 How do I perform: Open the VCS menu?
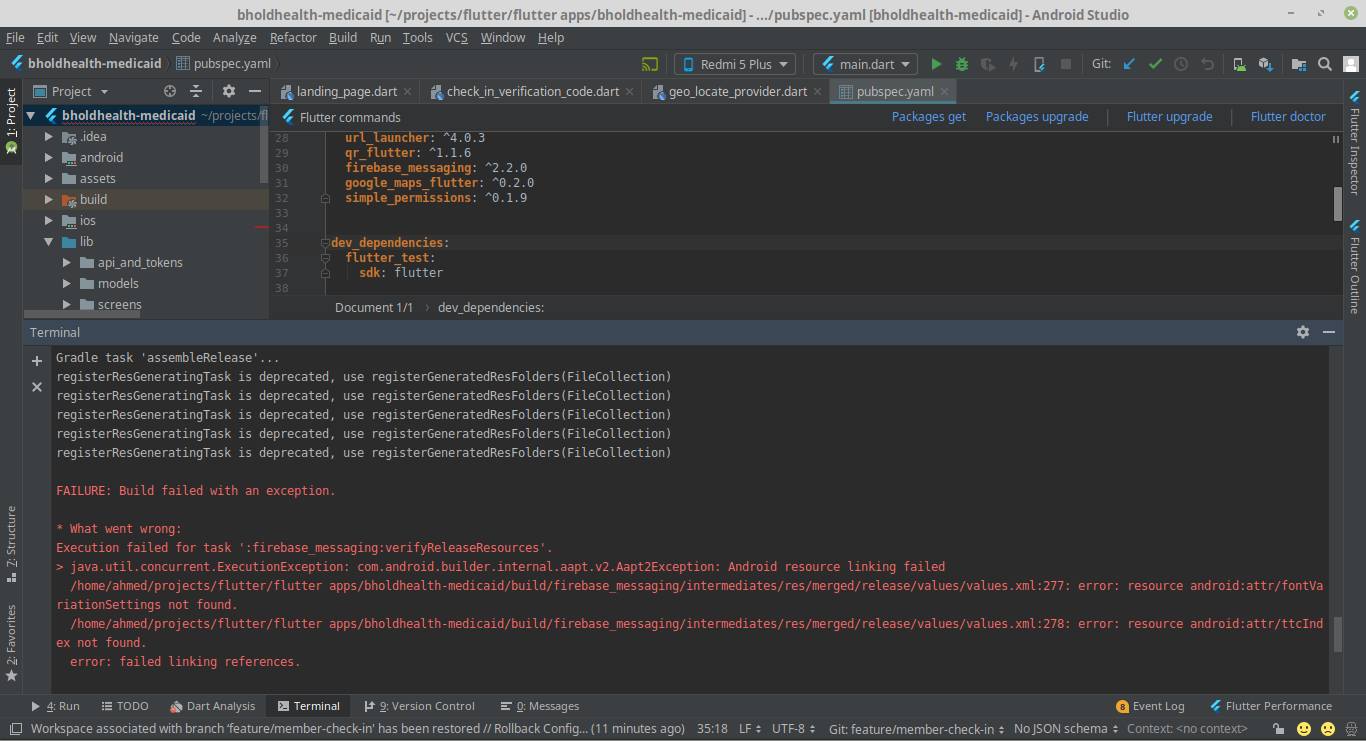tap(456, 37)
